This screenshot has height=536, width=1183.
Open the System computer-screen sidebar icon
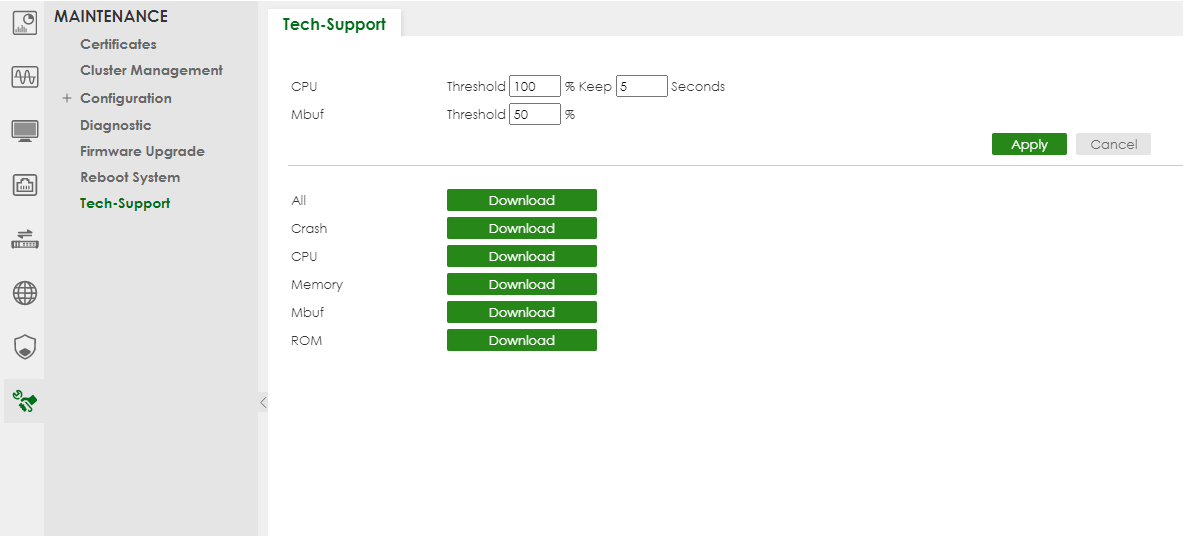point(24,131)
